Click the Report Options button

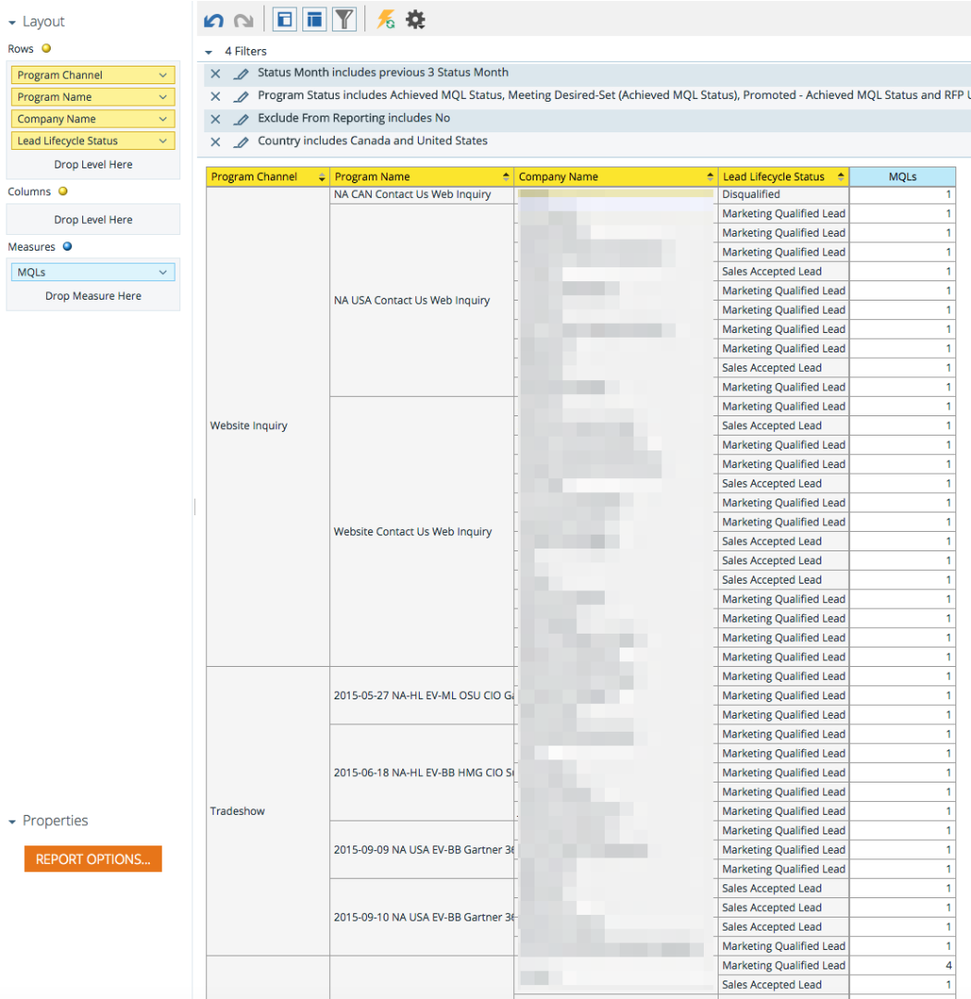[93, 859]
